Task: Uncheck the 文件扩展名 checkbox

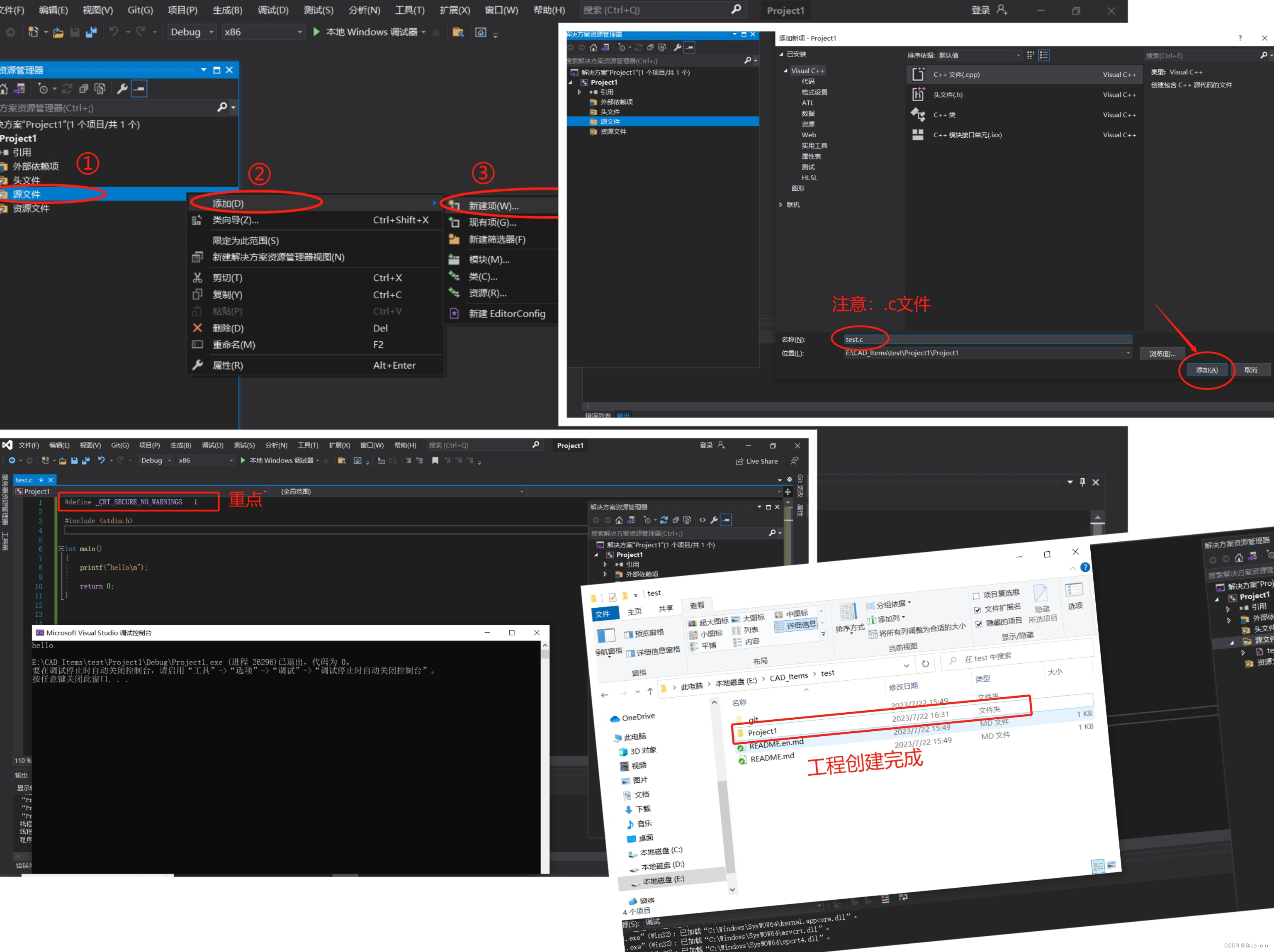Action: tap(977, 610)
